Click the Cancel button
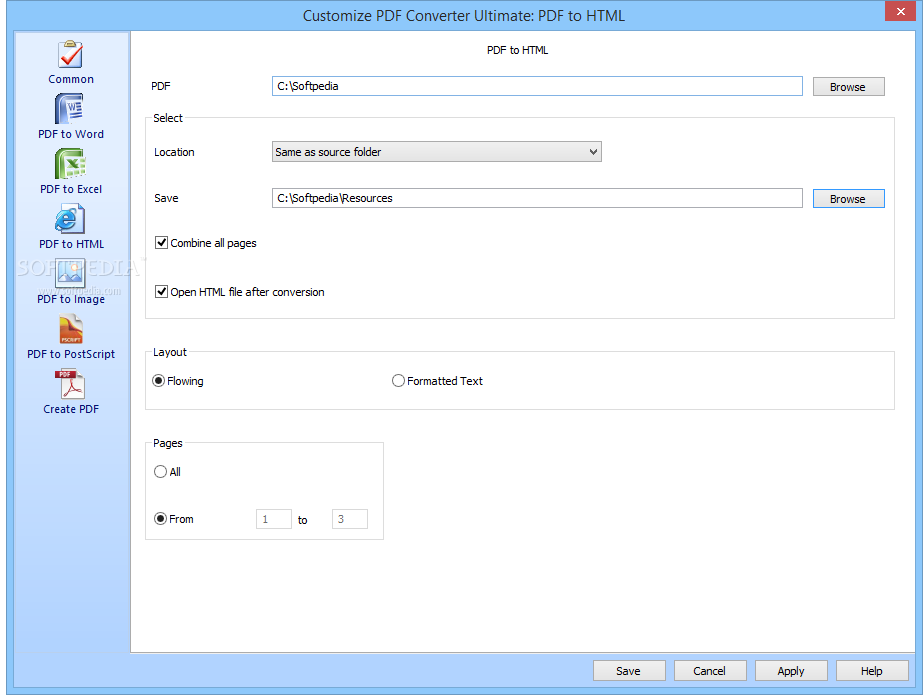This screenshot has width=923, height=695. pos(710,671)
